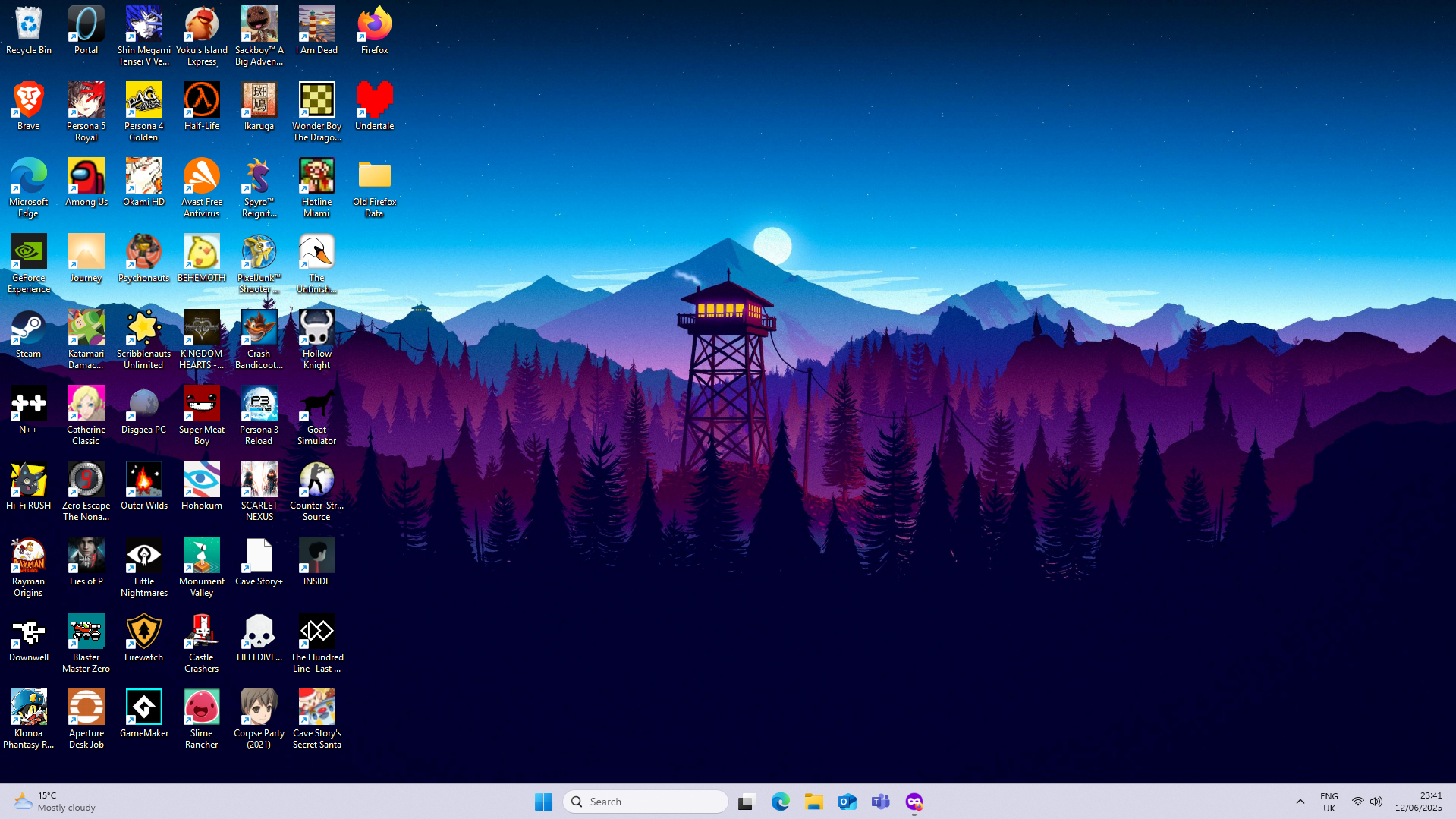Click the Catherine Classic icon
Image resolution: width=1456 pixels, height=819 pixels.
86,404
